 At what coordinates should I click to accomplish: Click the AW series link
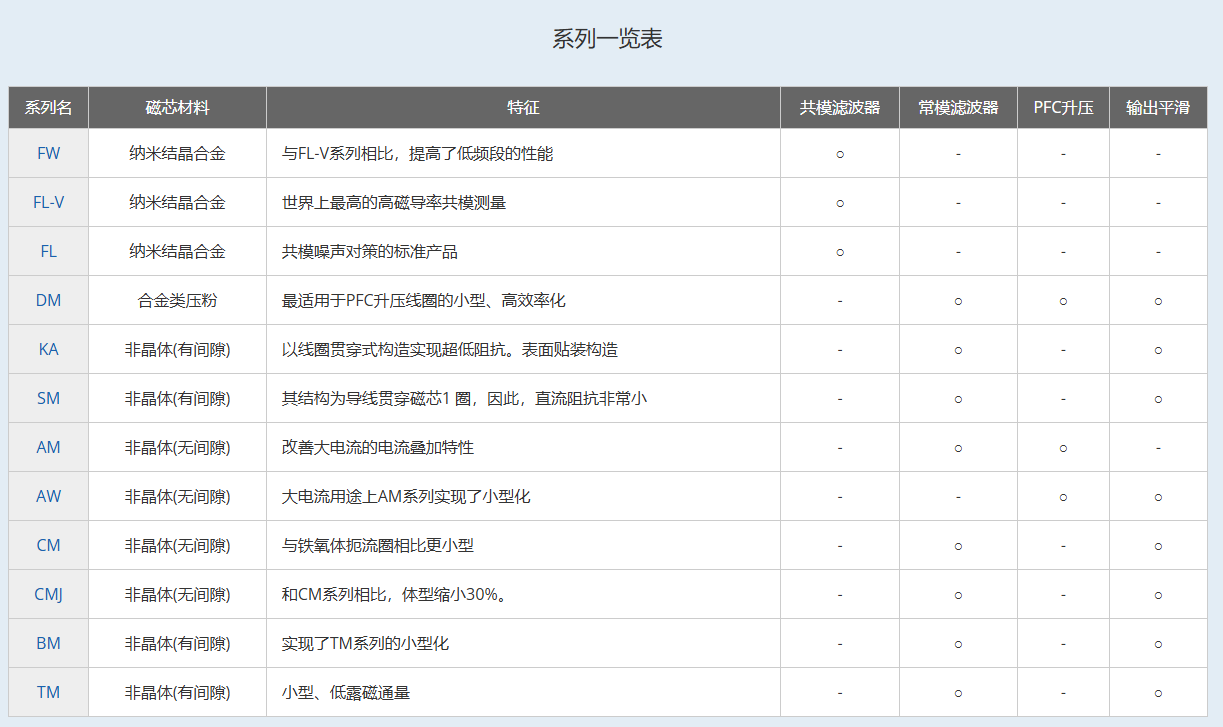[48, 496]
